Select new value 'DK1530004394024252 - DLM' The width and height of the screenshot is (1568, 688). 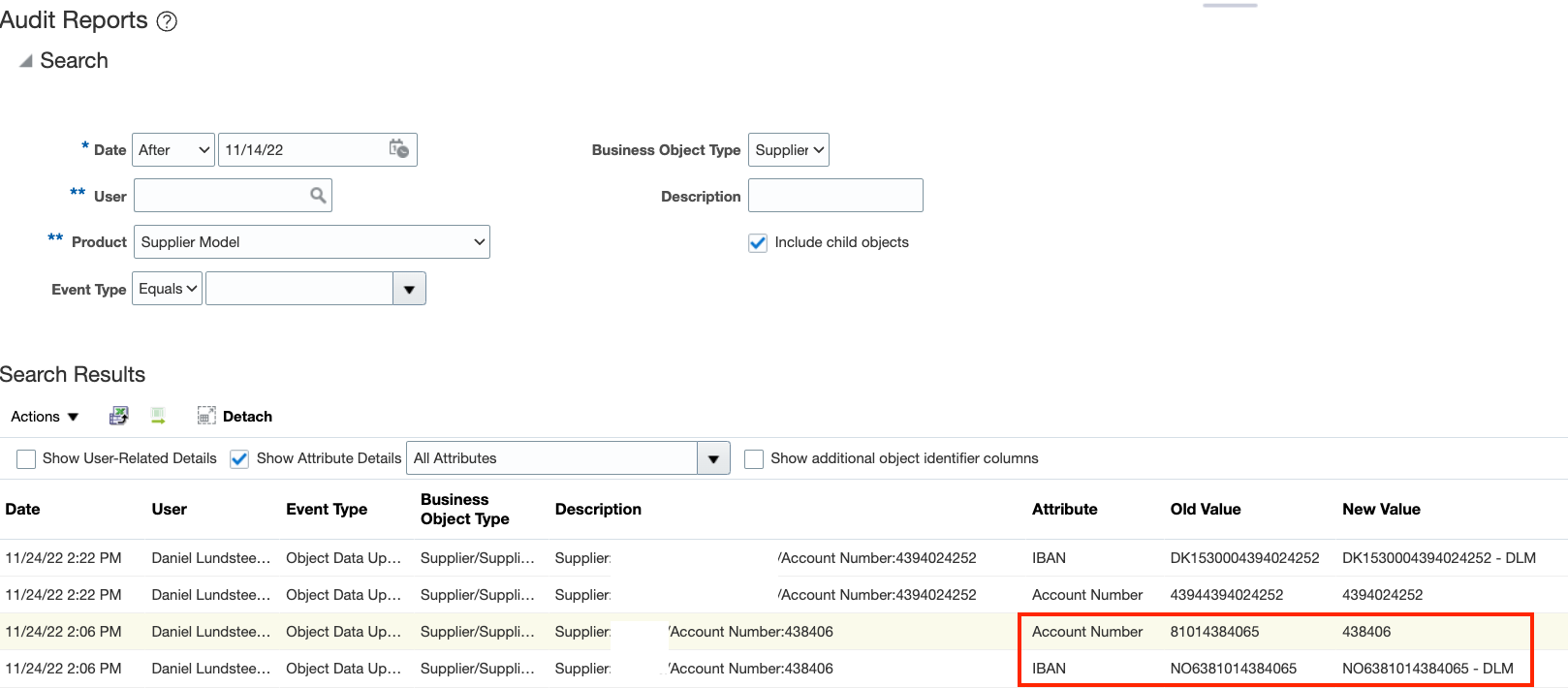coord(1439,558)
